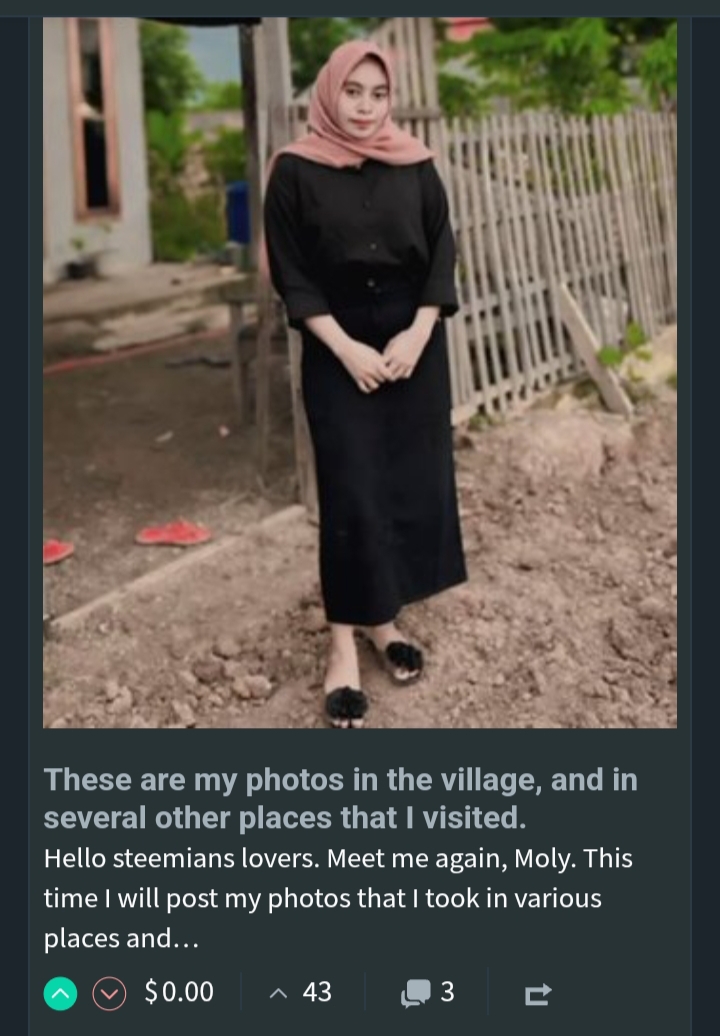View the list of 43 voters

pos(317,992)
